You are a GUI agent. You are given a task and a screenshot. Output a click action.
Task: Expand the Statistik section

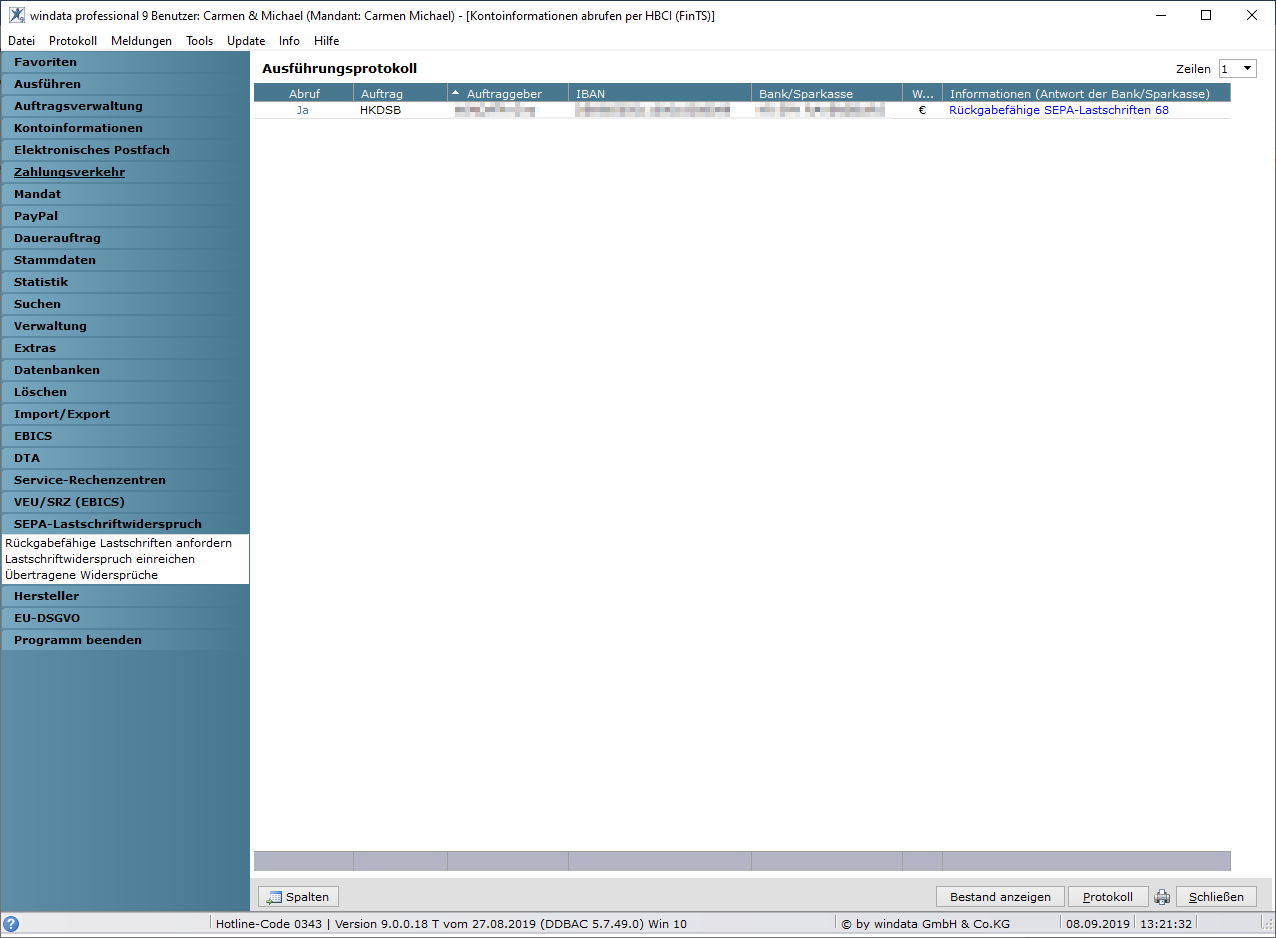125,282
